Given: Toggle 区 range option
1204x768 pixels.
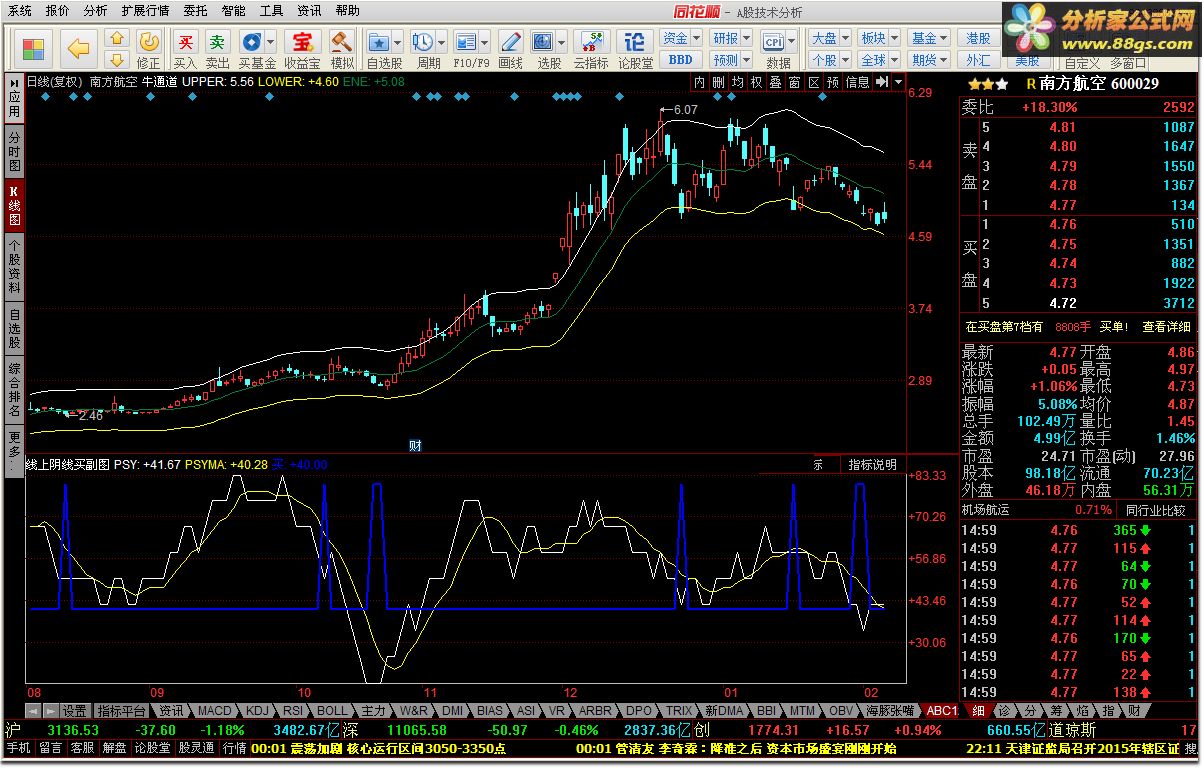Looking at the screenshot, I should tap(814, 82).
